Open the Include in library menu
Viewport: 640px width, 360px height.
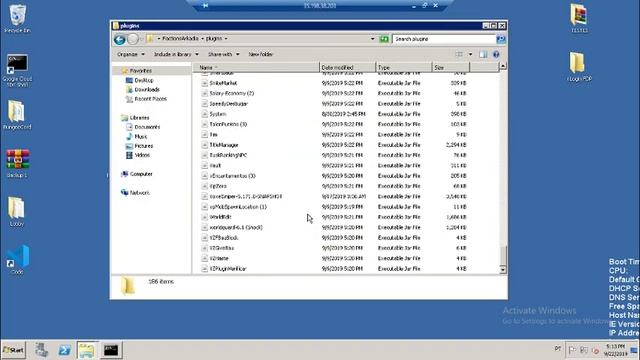(x=176, y=54)
